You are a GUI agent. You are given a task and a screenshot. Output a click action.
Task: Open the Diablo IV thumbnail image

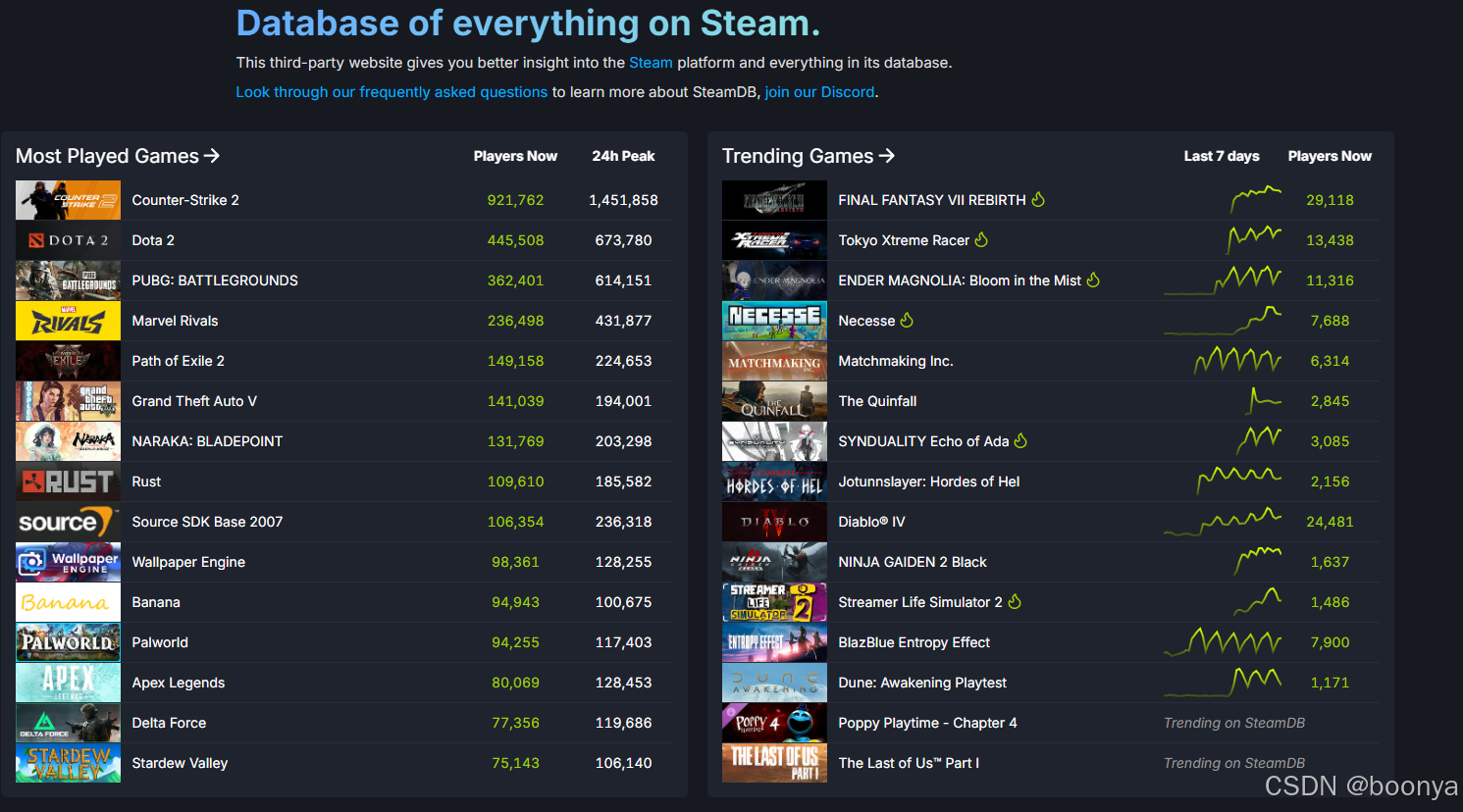(x=774, y=522)
